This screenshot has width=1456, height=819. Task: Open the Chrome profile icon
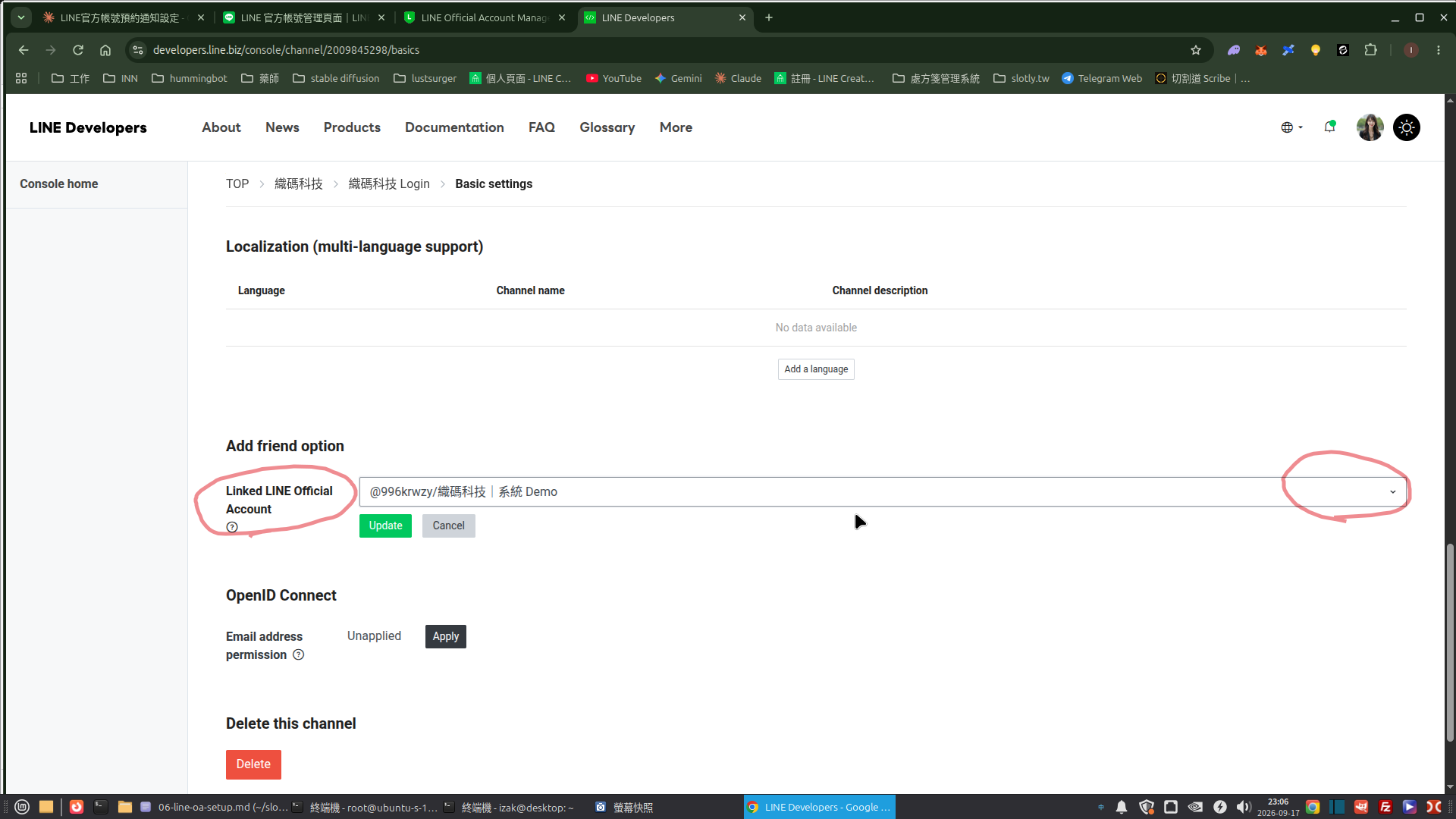pyautogui.click(x=1411, y=50)
